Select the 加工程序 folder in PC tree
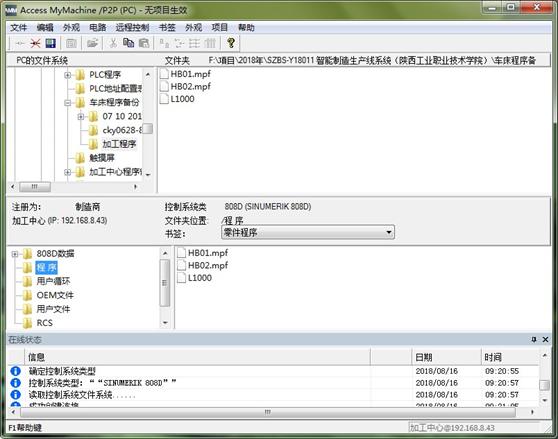 [119, 144]
